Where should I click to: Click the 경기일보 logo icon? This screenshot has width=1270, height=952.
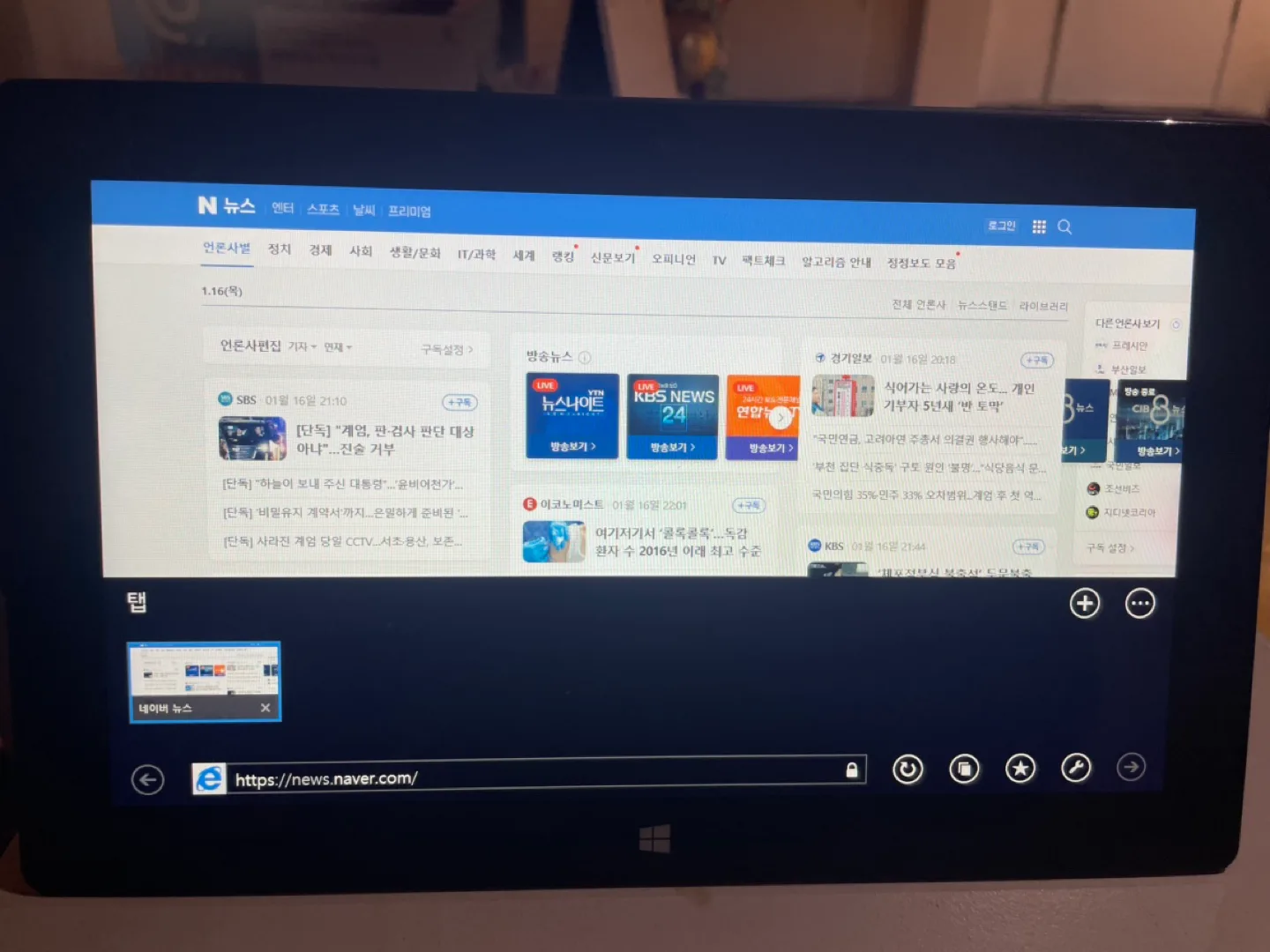coord(820,358)
